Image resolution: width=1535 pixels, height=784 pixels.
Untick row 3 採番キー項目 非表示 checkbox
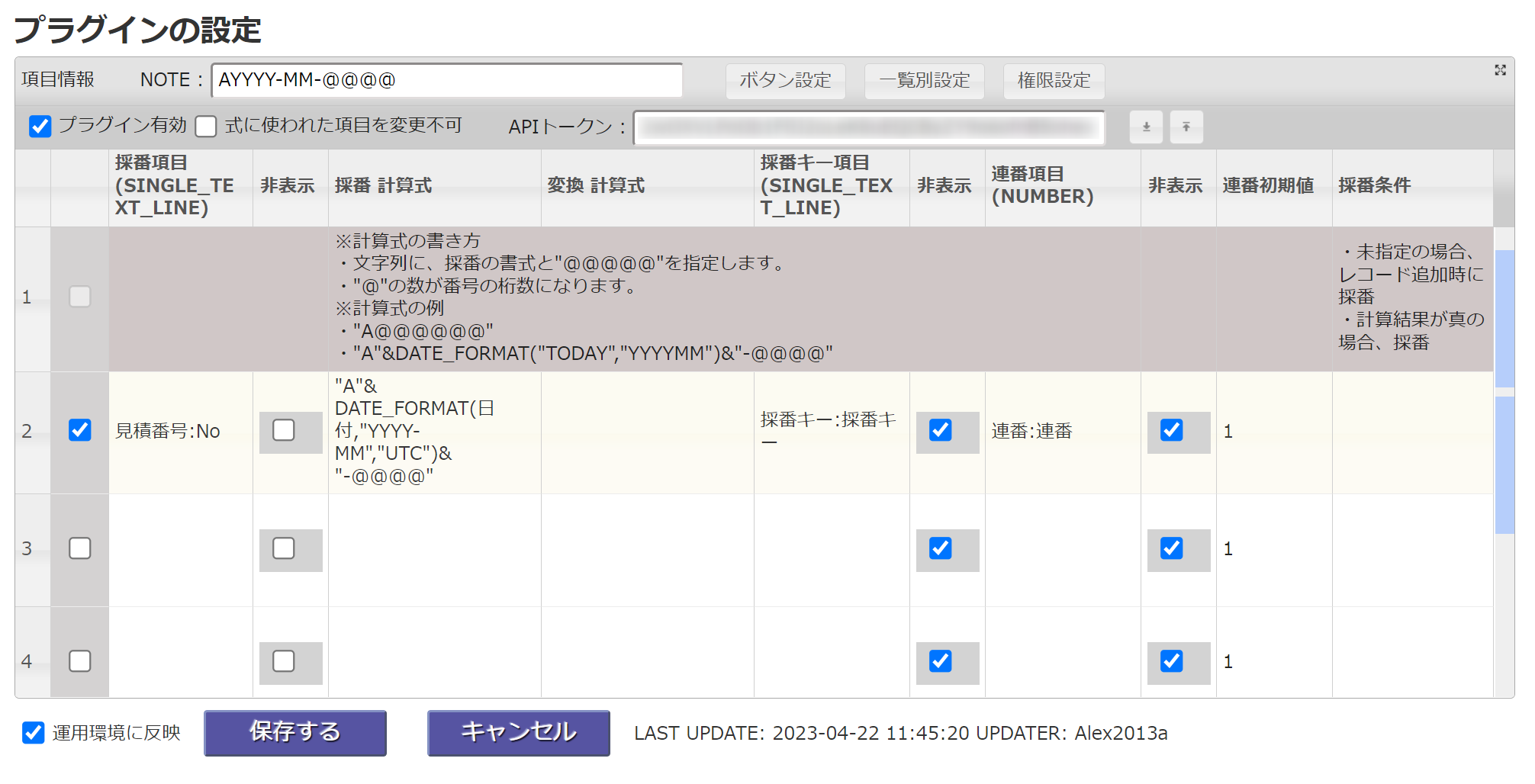pyautogui.click(x=941, y=548)
